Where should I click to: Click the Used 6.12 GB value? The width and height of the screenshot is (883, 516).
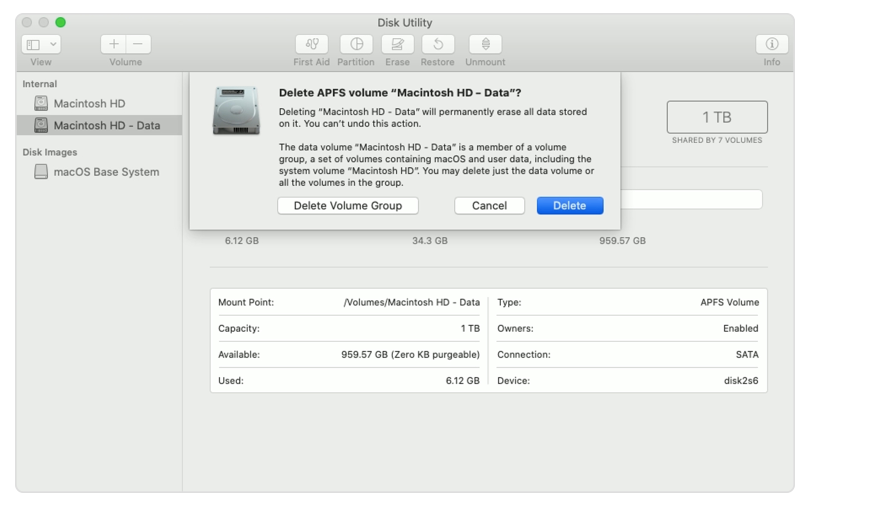[462, 381]
